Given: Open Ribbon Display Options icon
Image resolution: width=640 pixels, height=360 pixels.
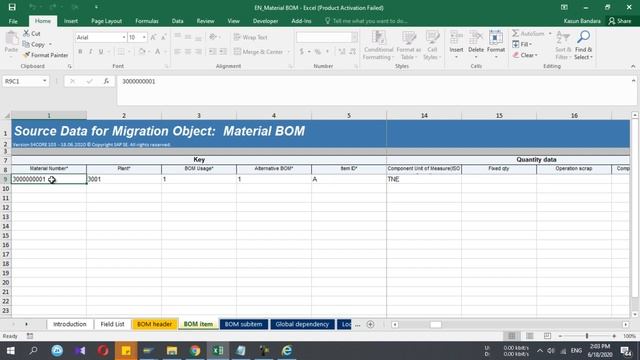Looking at the screenshot, I should [564, 7].
